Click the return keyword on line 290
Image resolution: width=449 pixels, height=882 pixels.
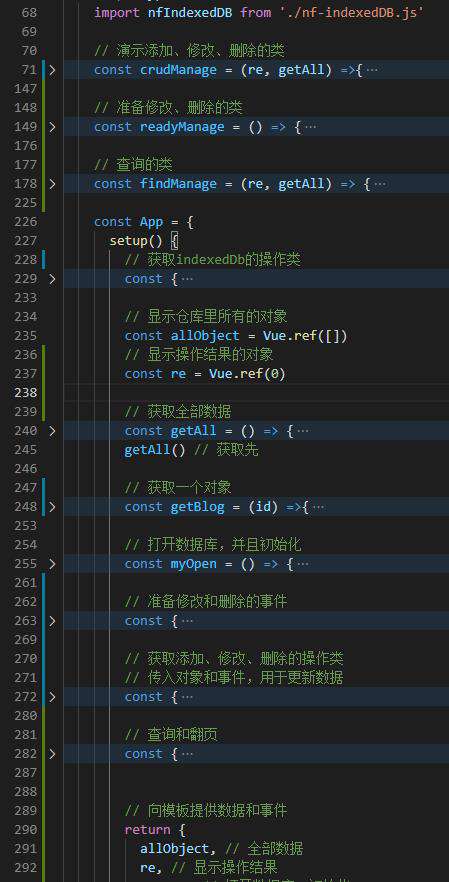[x=147, y=830]
